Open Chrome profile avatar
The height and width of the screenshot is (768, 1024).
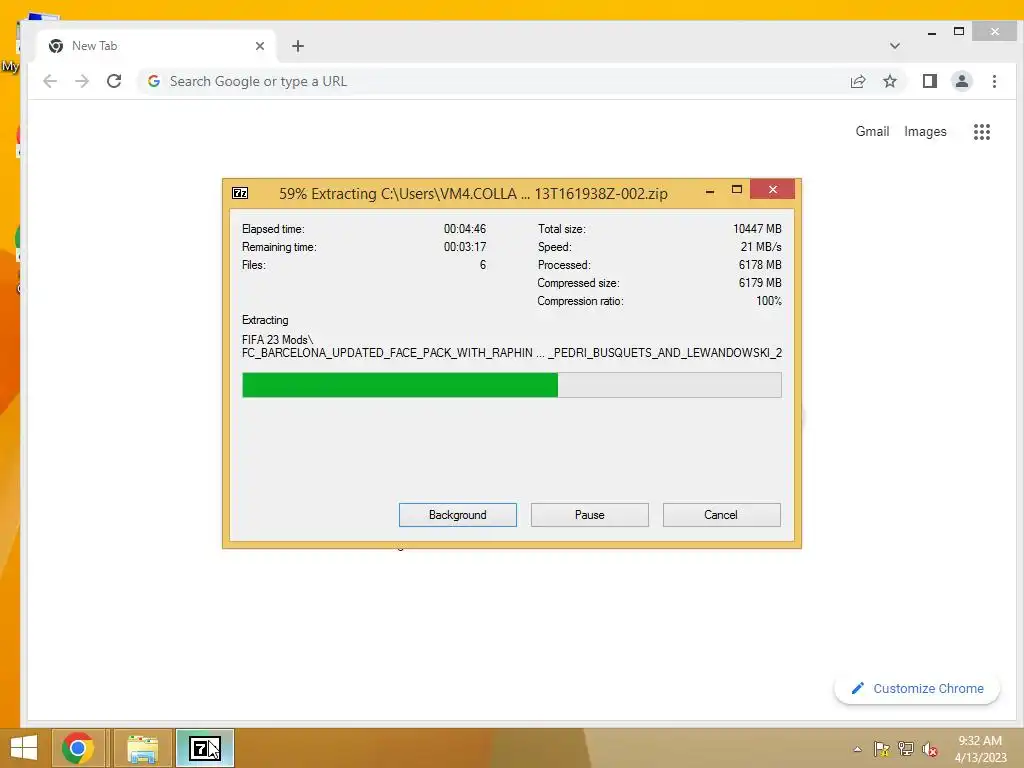[x=962, y=81]
